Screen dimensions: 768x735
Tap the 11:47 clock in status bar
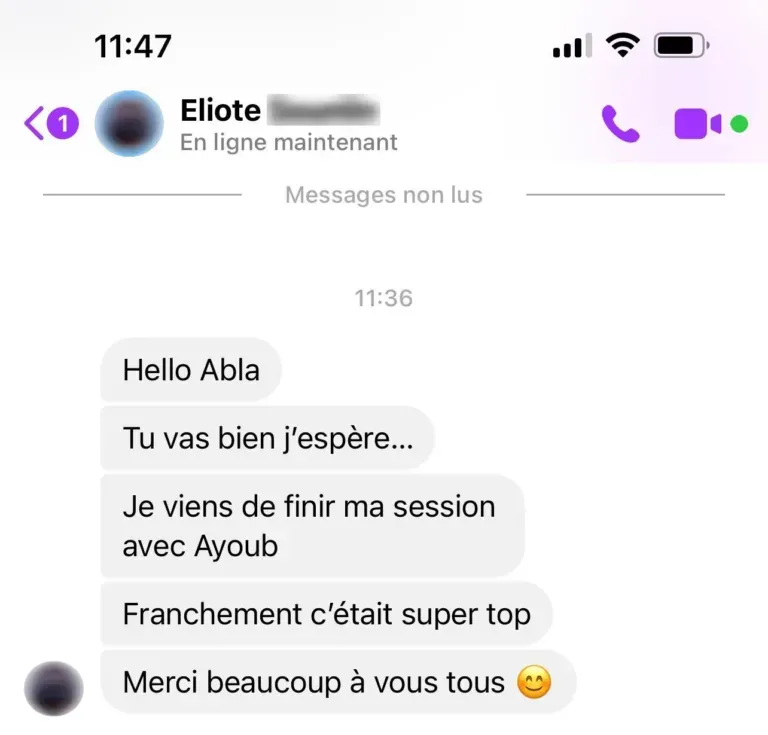[x=133, y=47]
